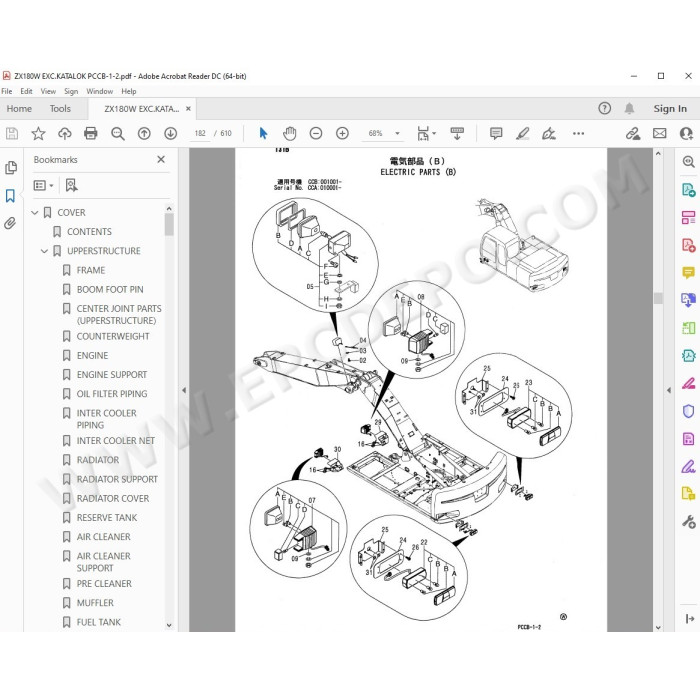Open the Window menu
The width and height of the screenshot is (700, 700).
tap(100, 91)
